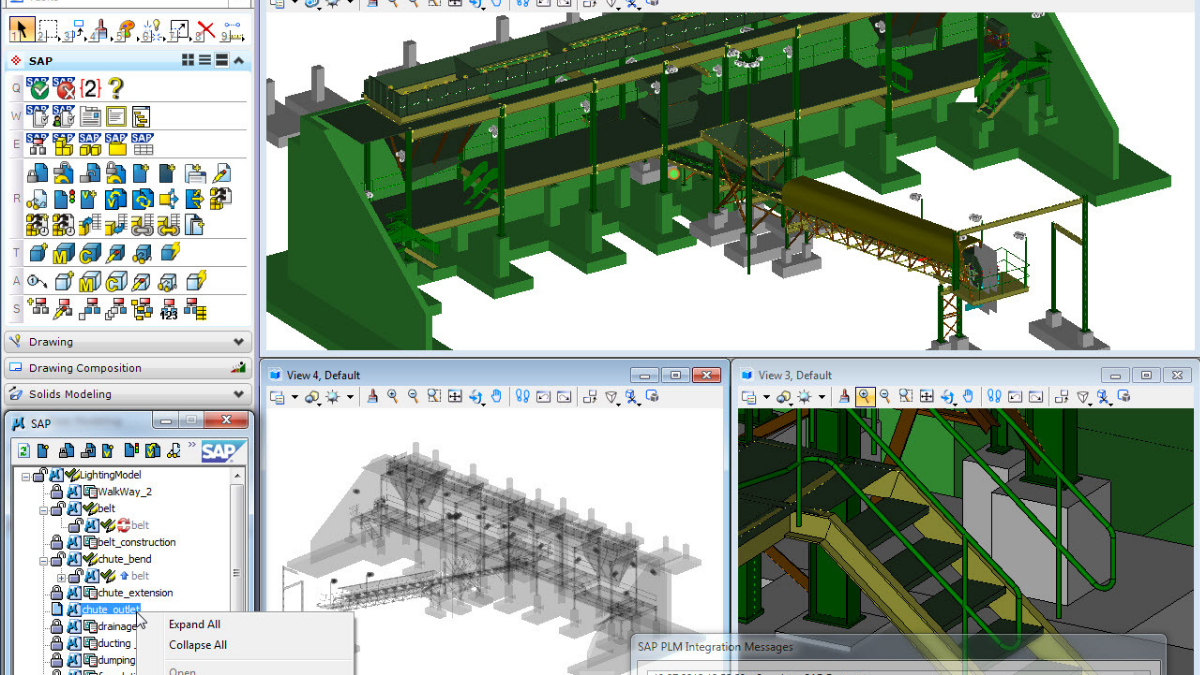Collapse the LightingModel tree node
The image size is (1200, 675).
coord(24,474)
